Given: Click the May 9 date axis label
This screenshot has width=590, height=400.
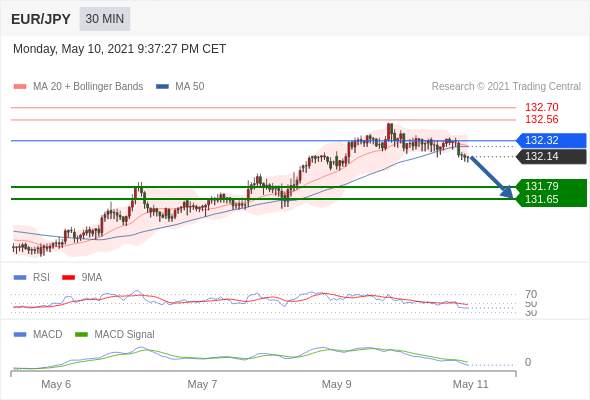Looking at the screenshot, I should [336, 384].
